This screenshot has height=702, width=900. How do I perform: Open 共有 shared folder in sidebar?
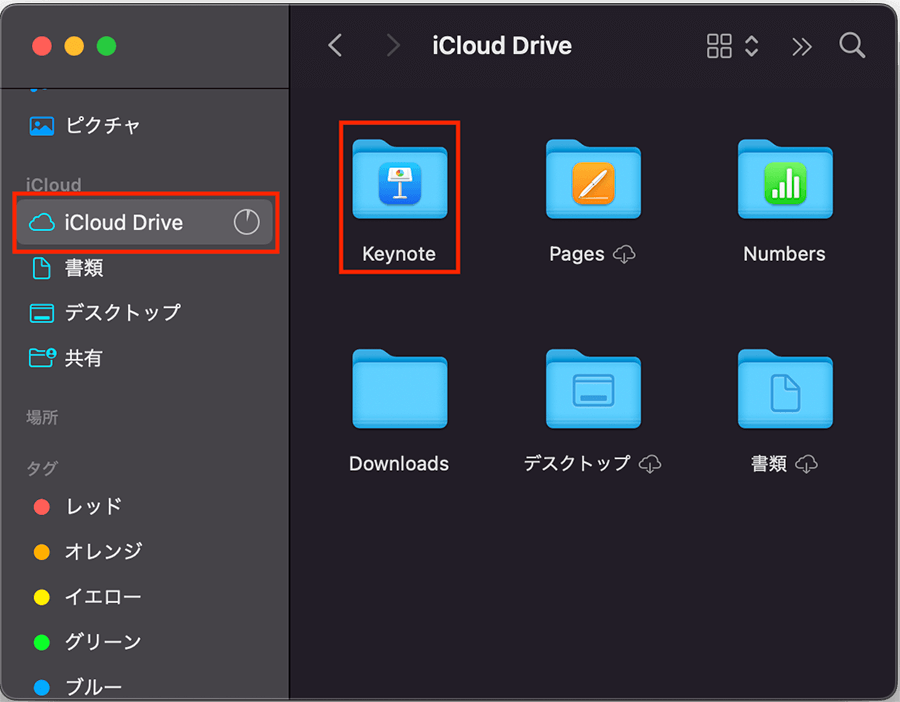(84, 358)
